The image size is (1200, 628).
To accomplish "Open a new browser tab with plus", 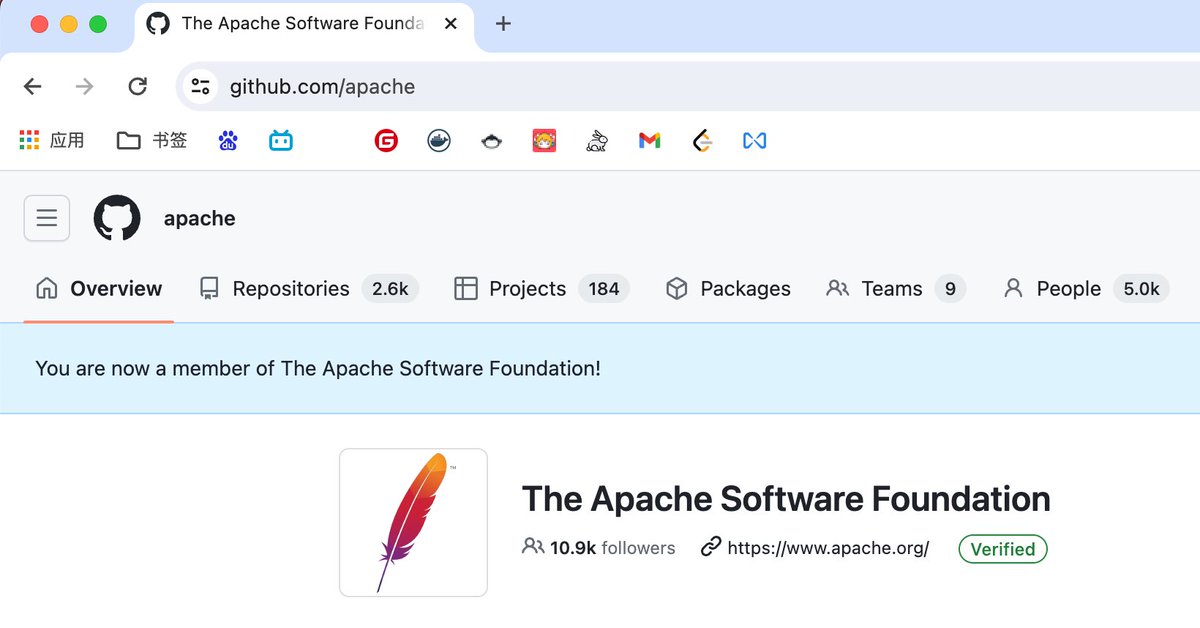I will (503, 24).
